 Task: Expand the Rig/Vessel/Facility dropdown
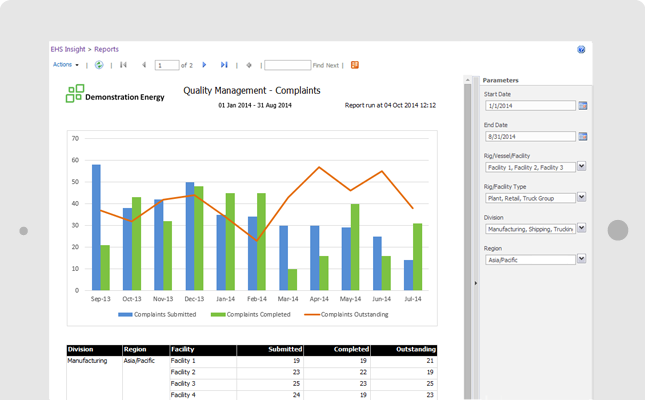point(581,166)
